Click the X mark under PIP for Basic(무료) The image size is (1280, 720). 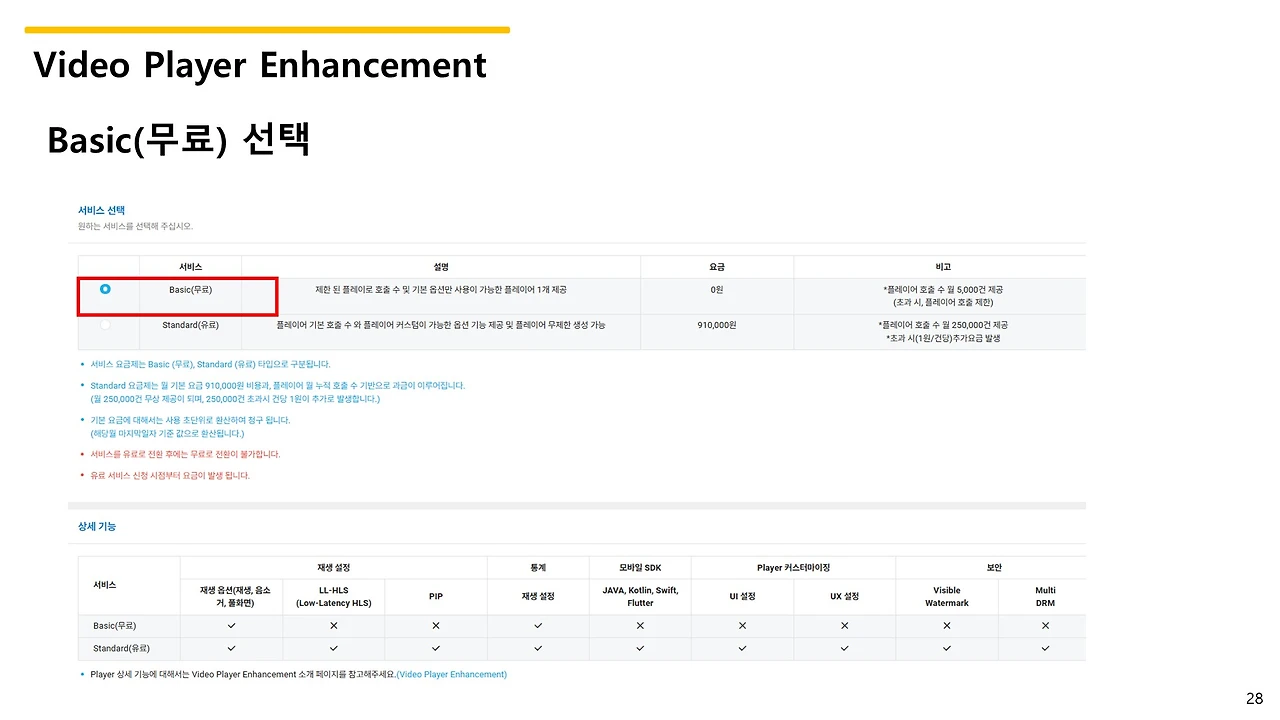[x=435, y=625]
